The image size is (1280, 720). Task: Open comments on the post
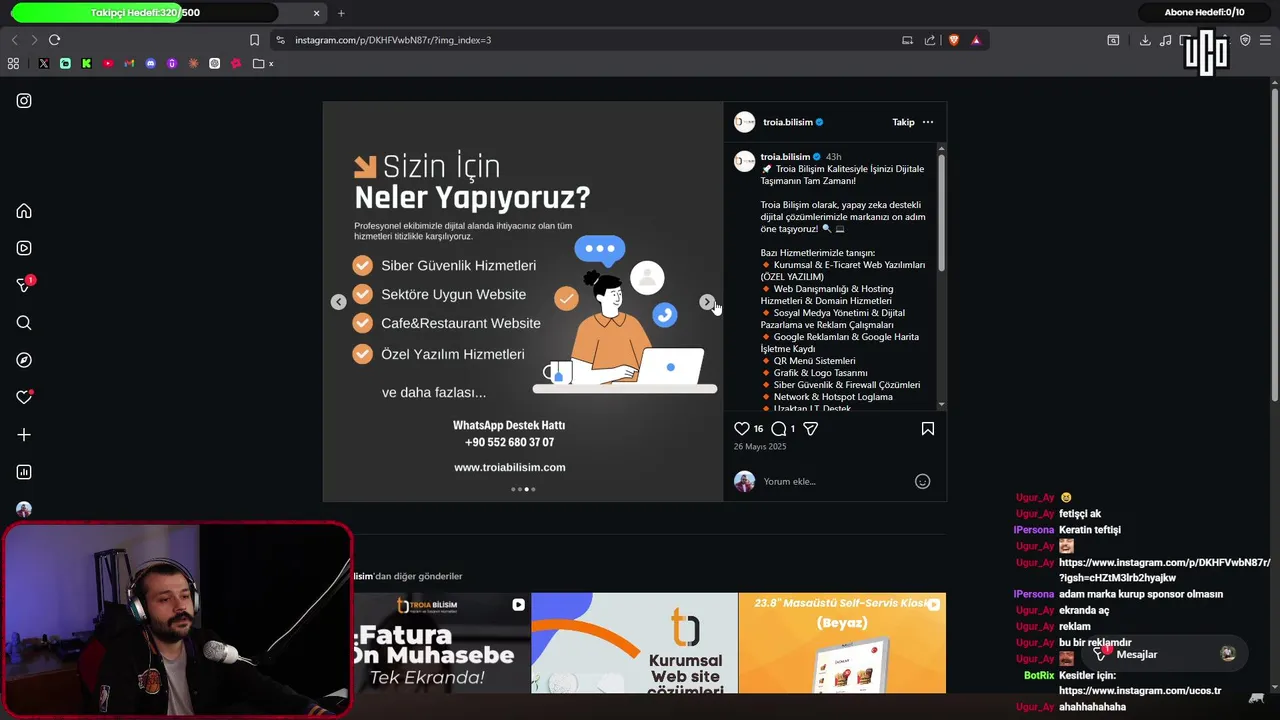[779, 429]
